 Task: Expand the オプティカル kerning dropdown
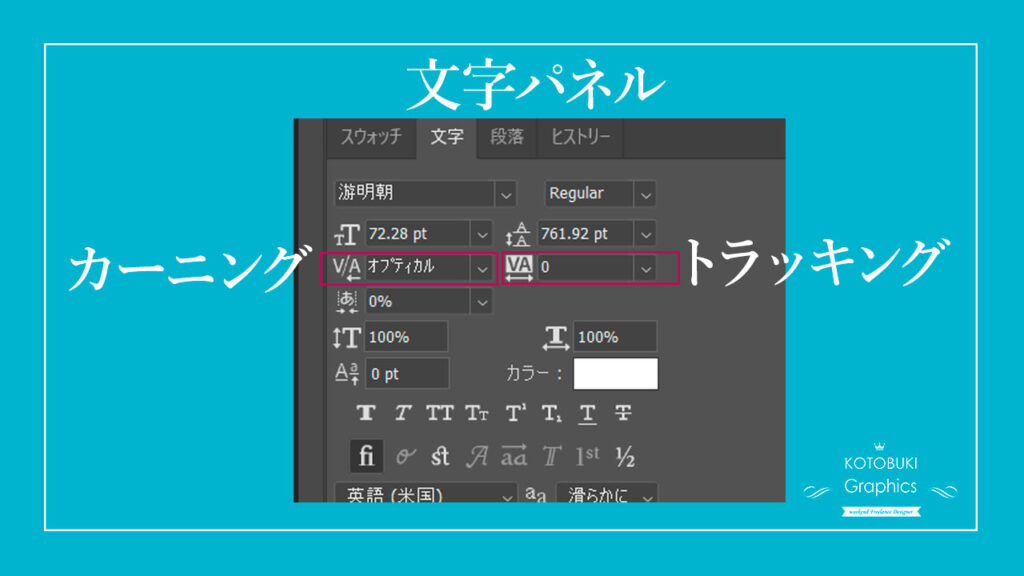483,268
